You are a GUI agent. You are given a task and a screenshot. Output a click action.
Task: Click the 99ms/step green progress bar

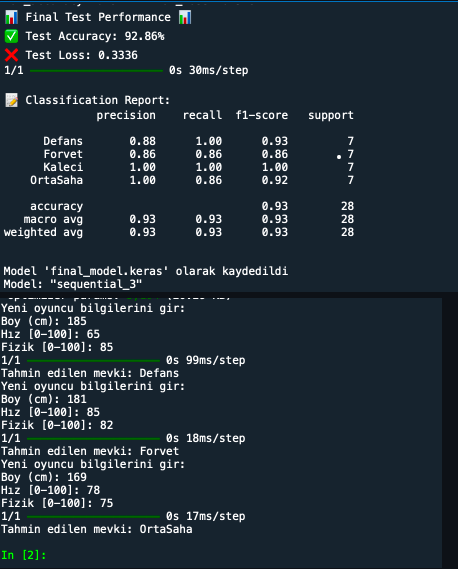pos(94,361)
